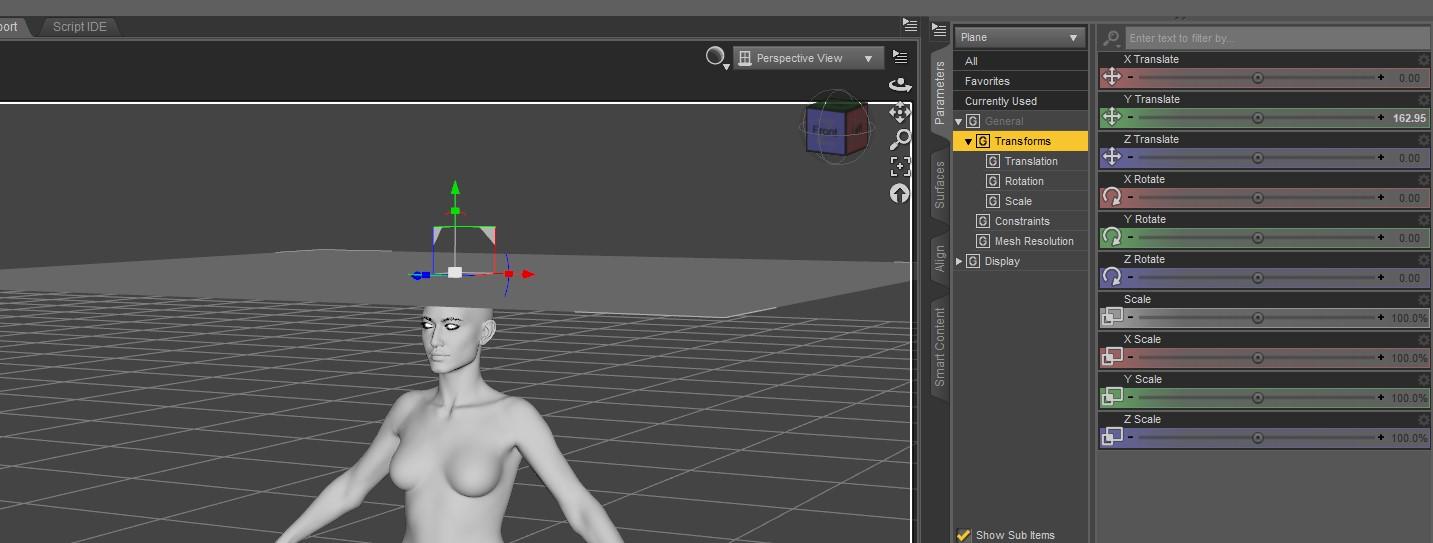Viewport: 1433px width, 543px height.
Task: Click the Y Scale icon
Action: tap(1111, 397)
